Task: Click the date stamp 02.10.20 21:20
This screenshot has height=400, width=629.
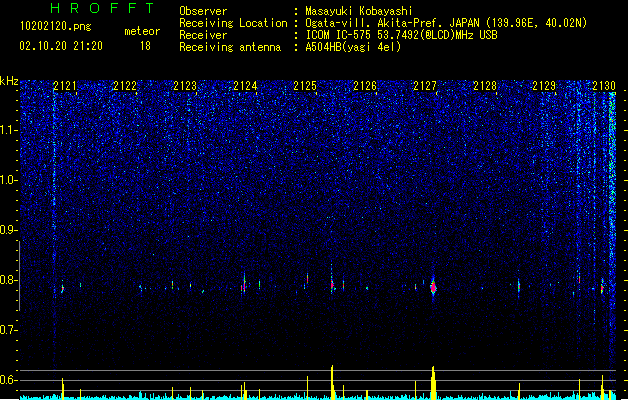Action: [61, 46]
